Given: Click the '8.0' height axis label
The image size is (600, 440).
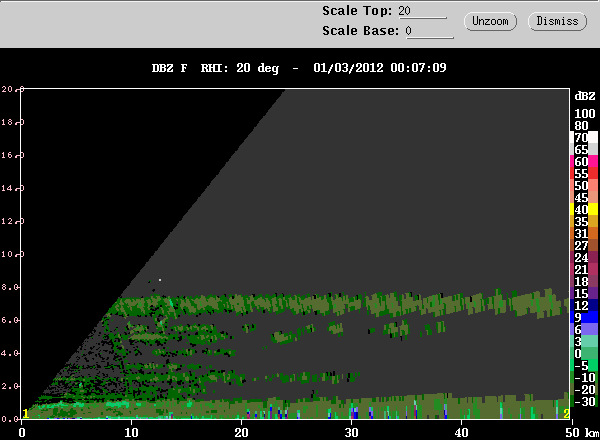Looking at the screenshot, I should pos(11,287).
